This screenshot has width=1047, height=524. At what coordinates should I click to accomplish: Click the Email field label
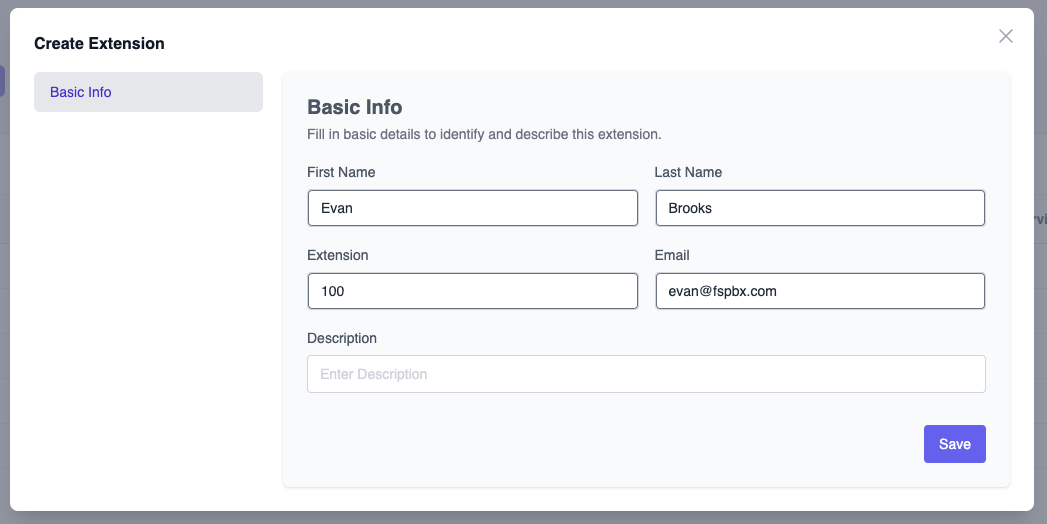672,255
